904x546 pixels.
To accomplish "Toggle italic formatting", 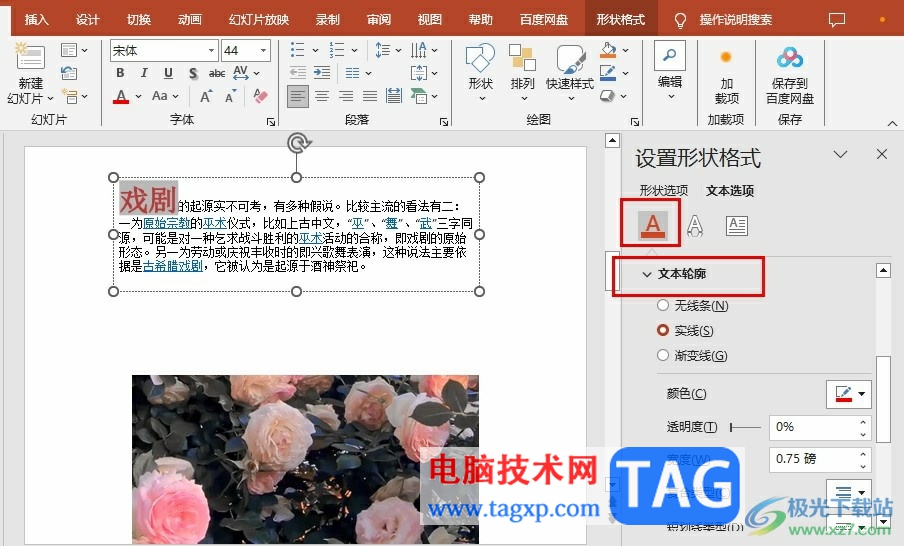I will [144, 73].
